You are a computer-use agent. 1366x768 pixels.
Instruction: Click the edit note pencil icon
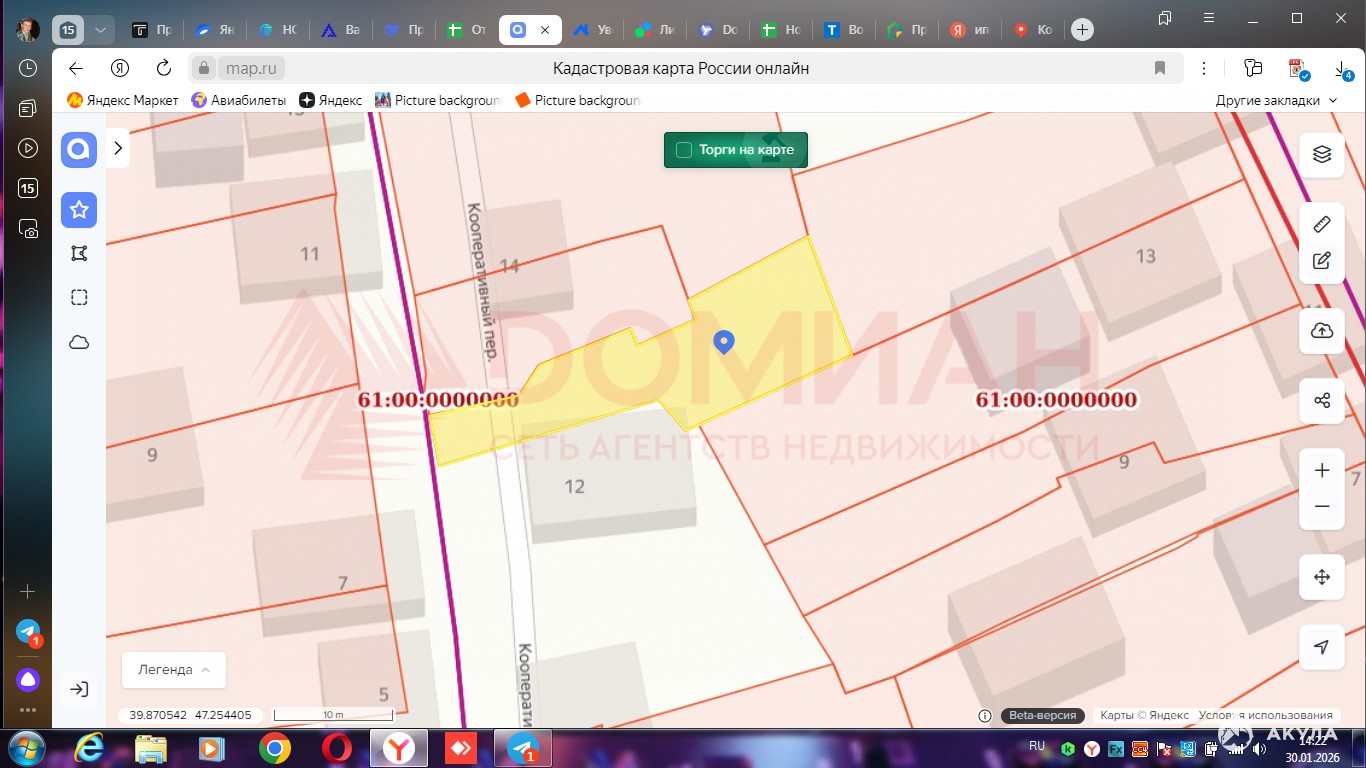pos(1321,261)
